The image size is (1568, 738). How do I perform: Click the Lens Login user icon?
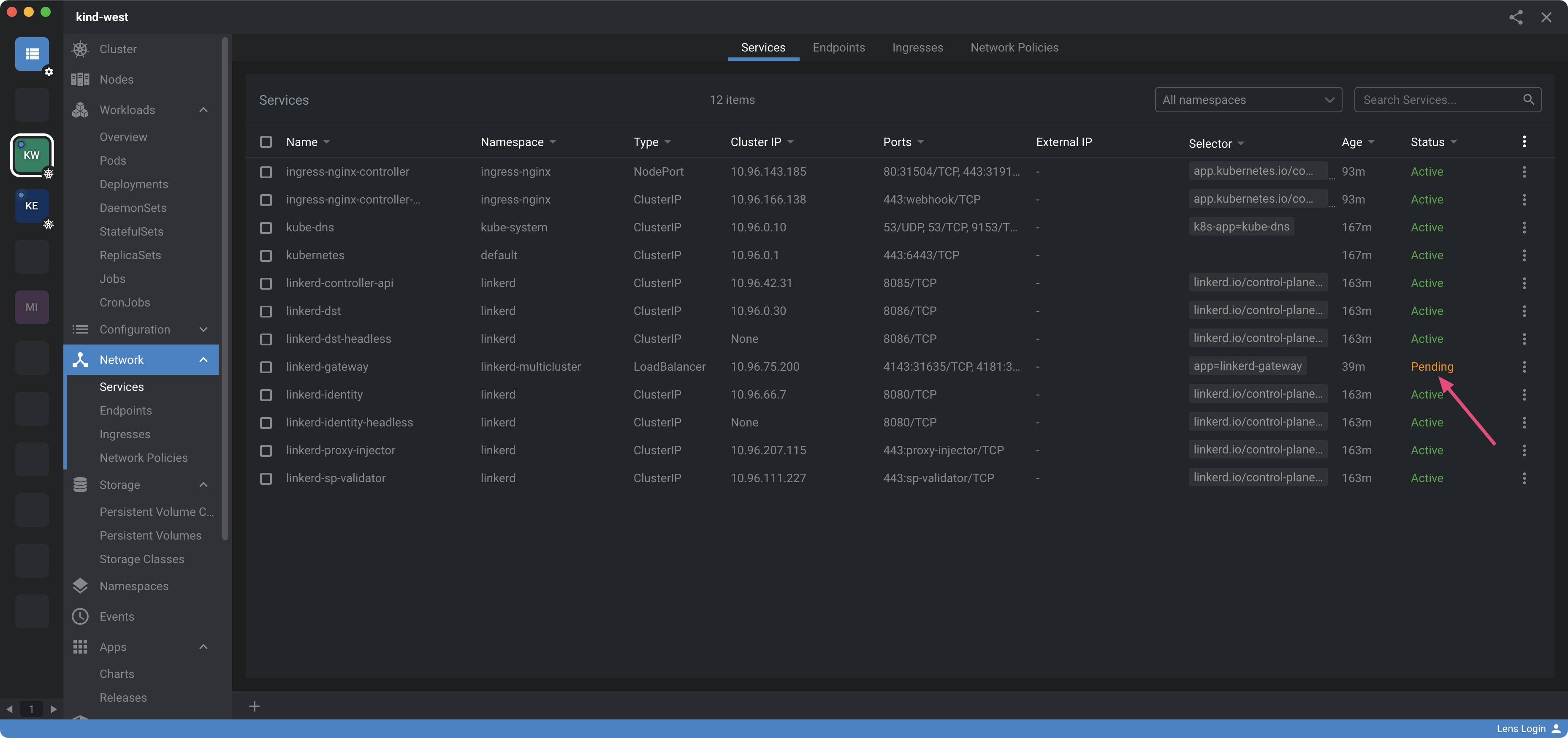click(x=1557, y=728)
